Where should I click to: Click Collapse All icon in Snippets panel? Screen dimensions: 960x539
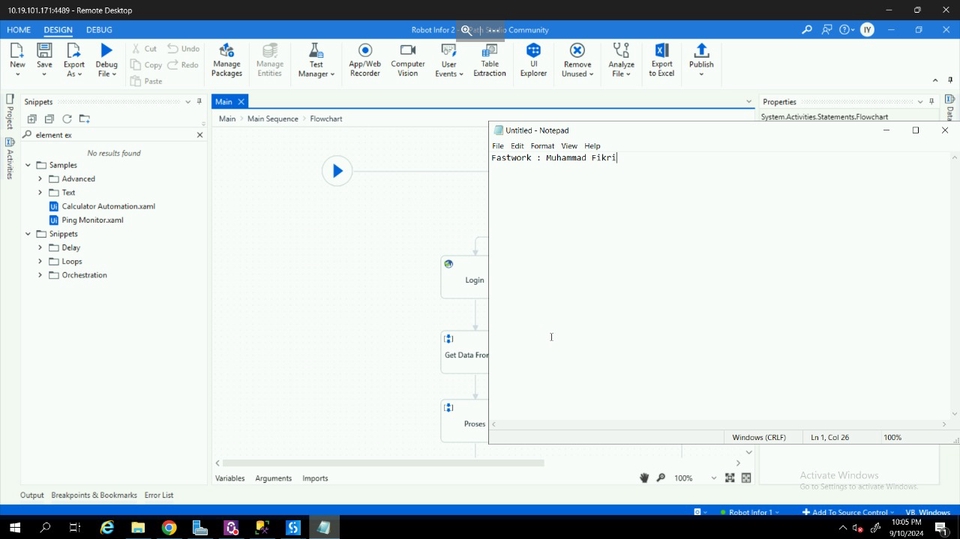point(50,119)
